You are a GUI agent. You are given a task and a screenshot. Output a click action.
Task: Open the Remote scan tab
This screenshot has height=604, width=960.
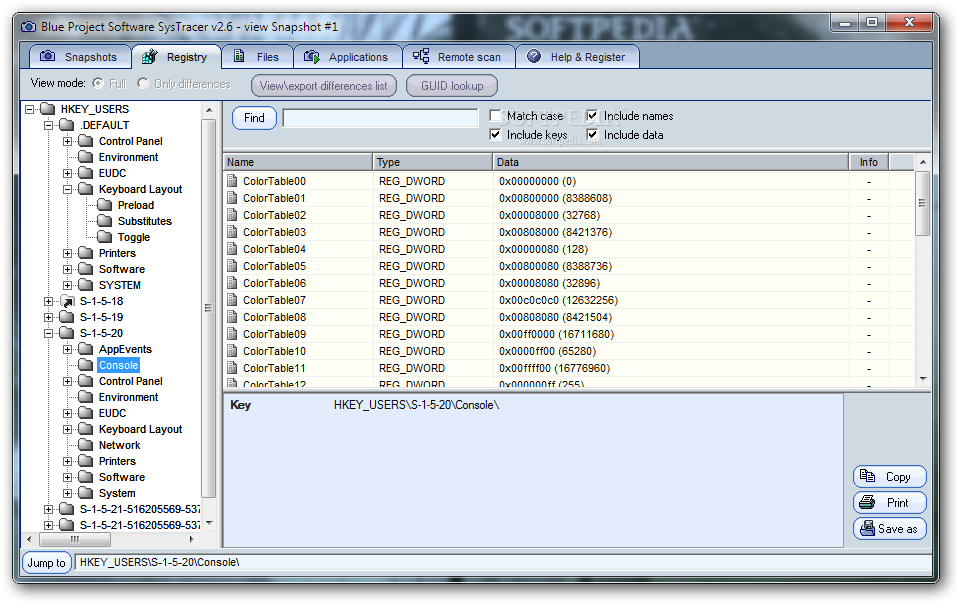459,57
